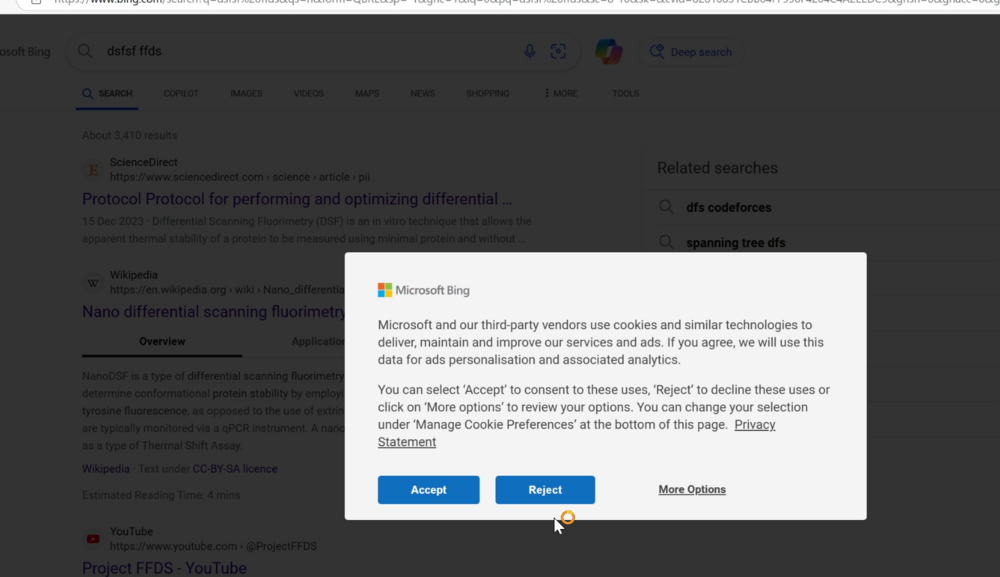Screen dimensions: 1000x577
Task: Open the 'Project FFDS - YouTube' result
Action: pos(164,568)
